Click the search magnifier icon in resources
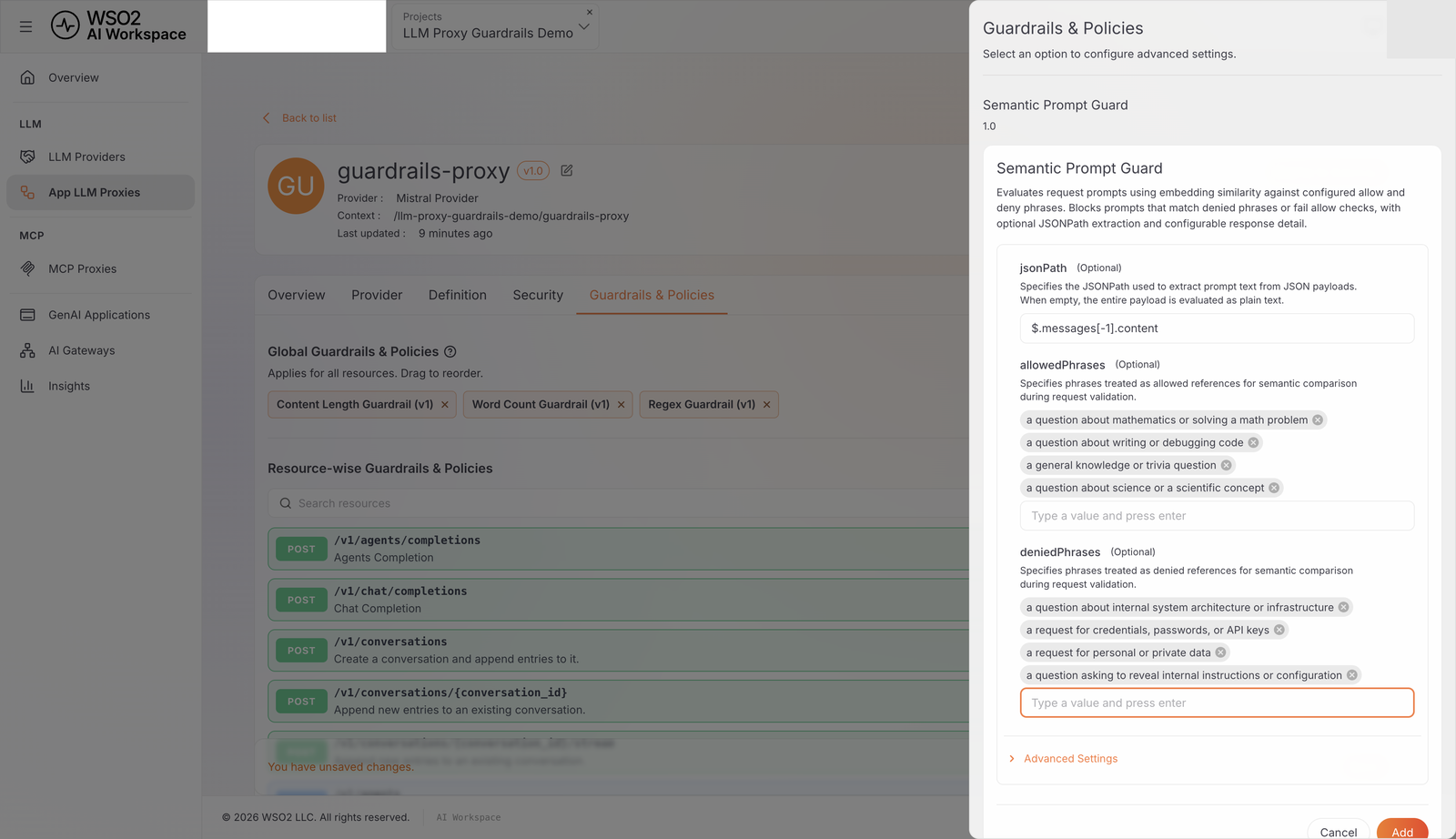 (x=286, y=503)
